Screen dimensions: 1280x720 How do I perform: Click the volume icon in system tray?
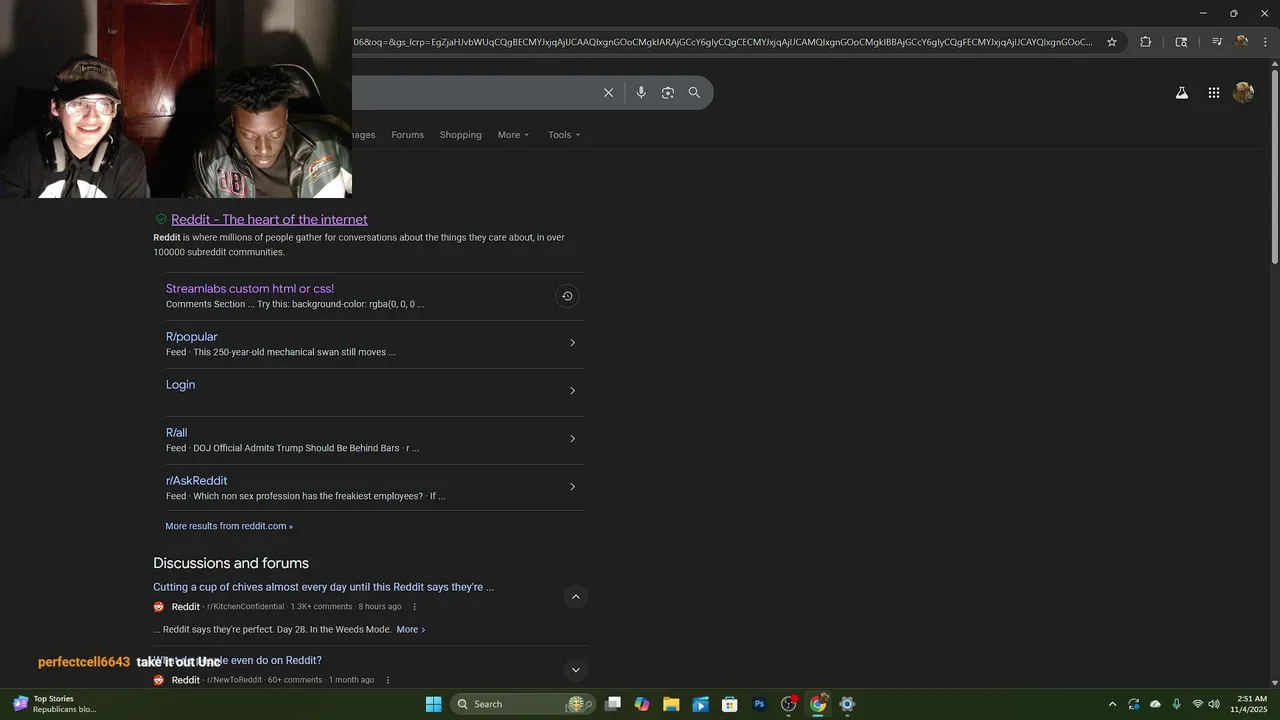(1214, 704)
